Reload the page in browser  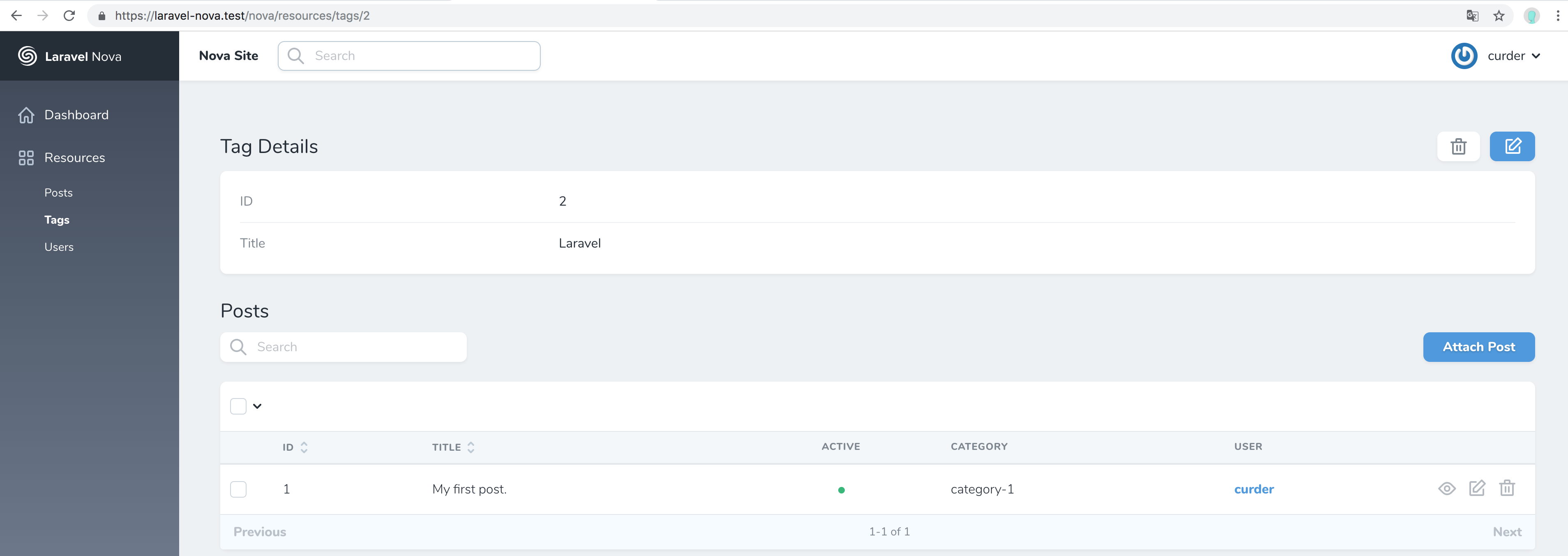click(69, 16)
